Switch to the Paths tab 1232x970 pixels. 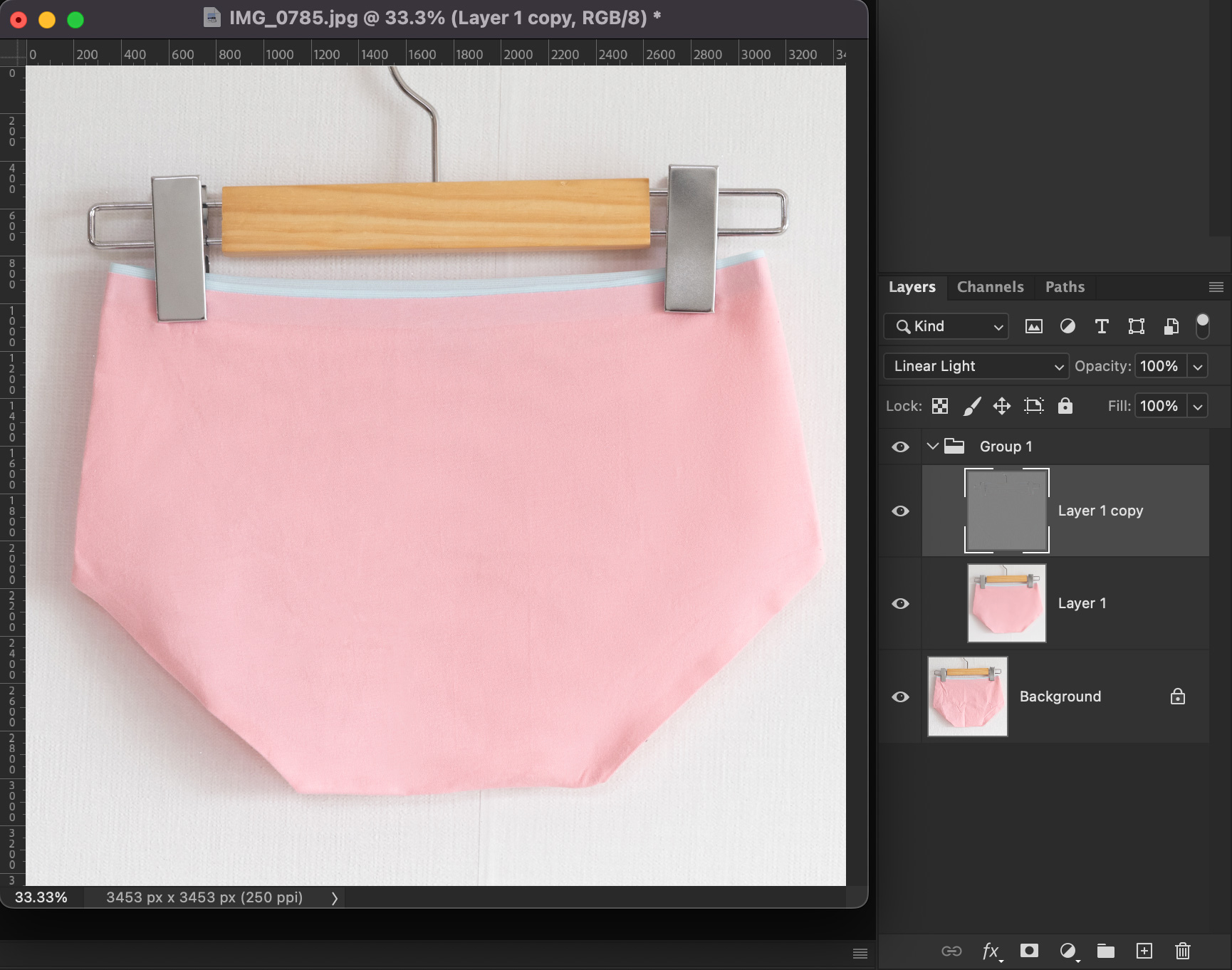(x=1065, y=287)
